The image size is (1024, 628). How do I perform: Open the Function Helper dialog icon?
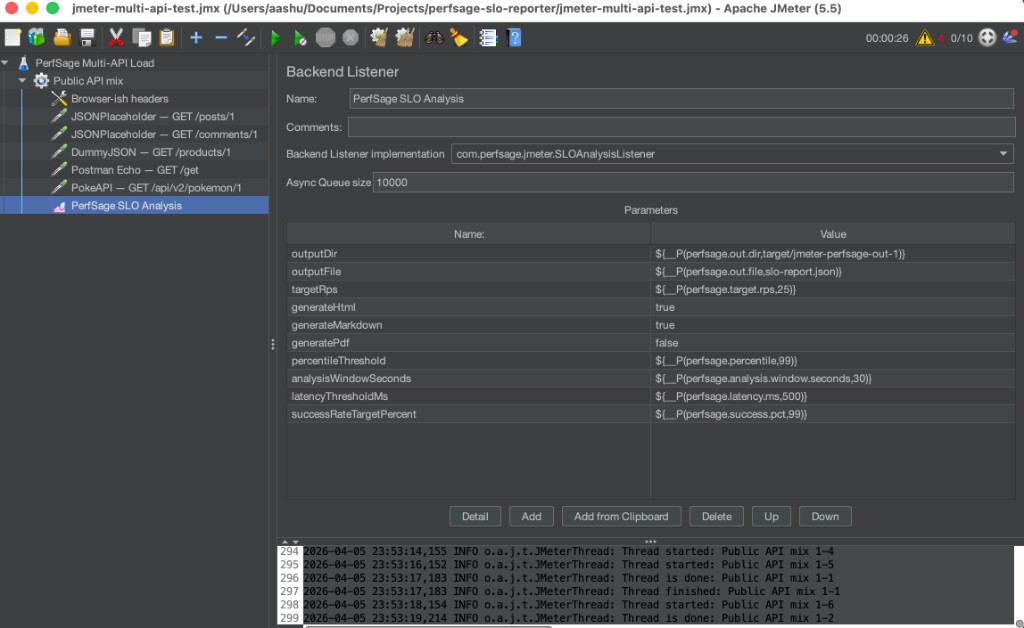coord(488,38)
